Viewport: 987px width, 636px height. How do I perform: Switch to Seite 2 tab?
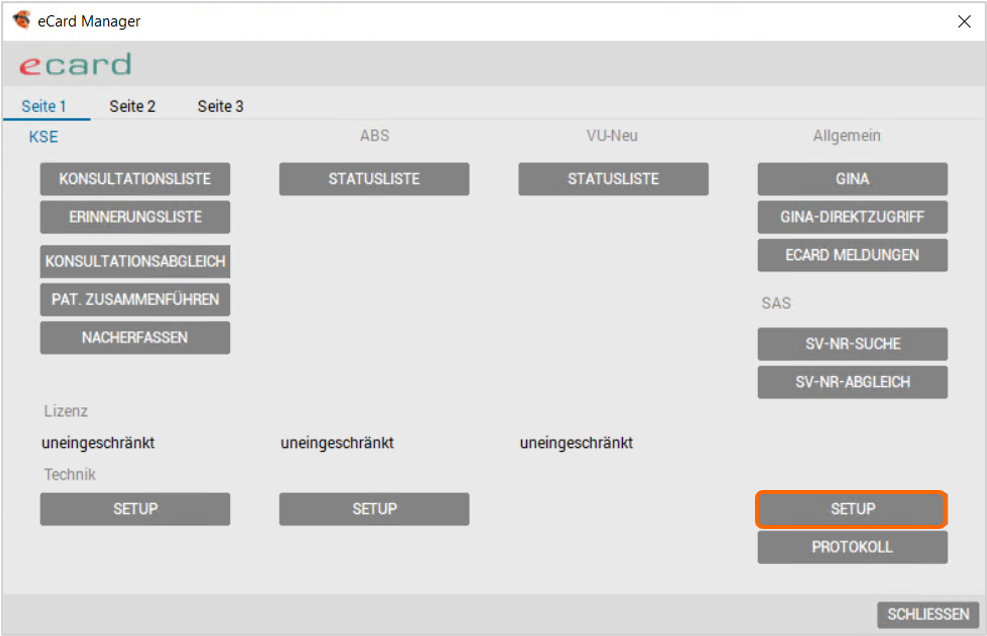click(x=132, y=106)
